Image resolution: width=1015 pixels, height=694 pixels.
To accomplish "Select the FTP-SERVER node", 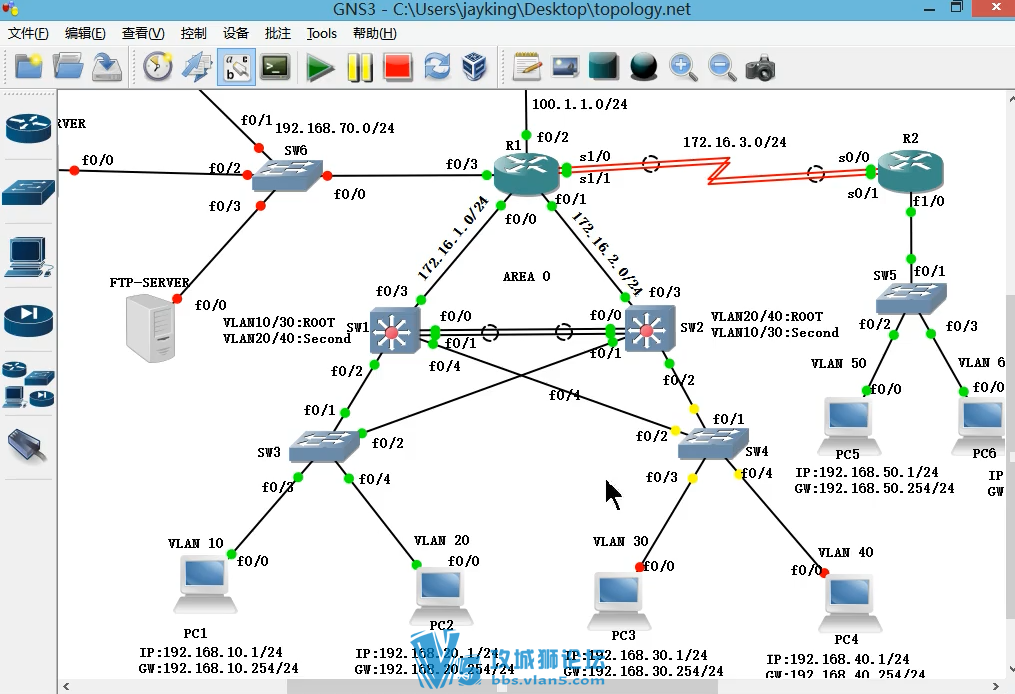I will coord(151,328).
